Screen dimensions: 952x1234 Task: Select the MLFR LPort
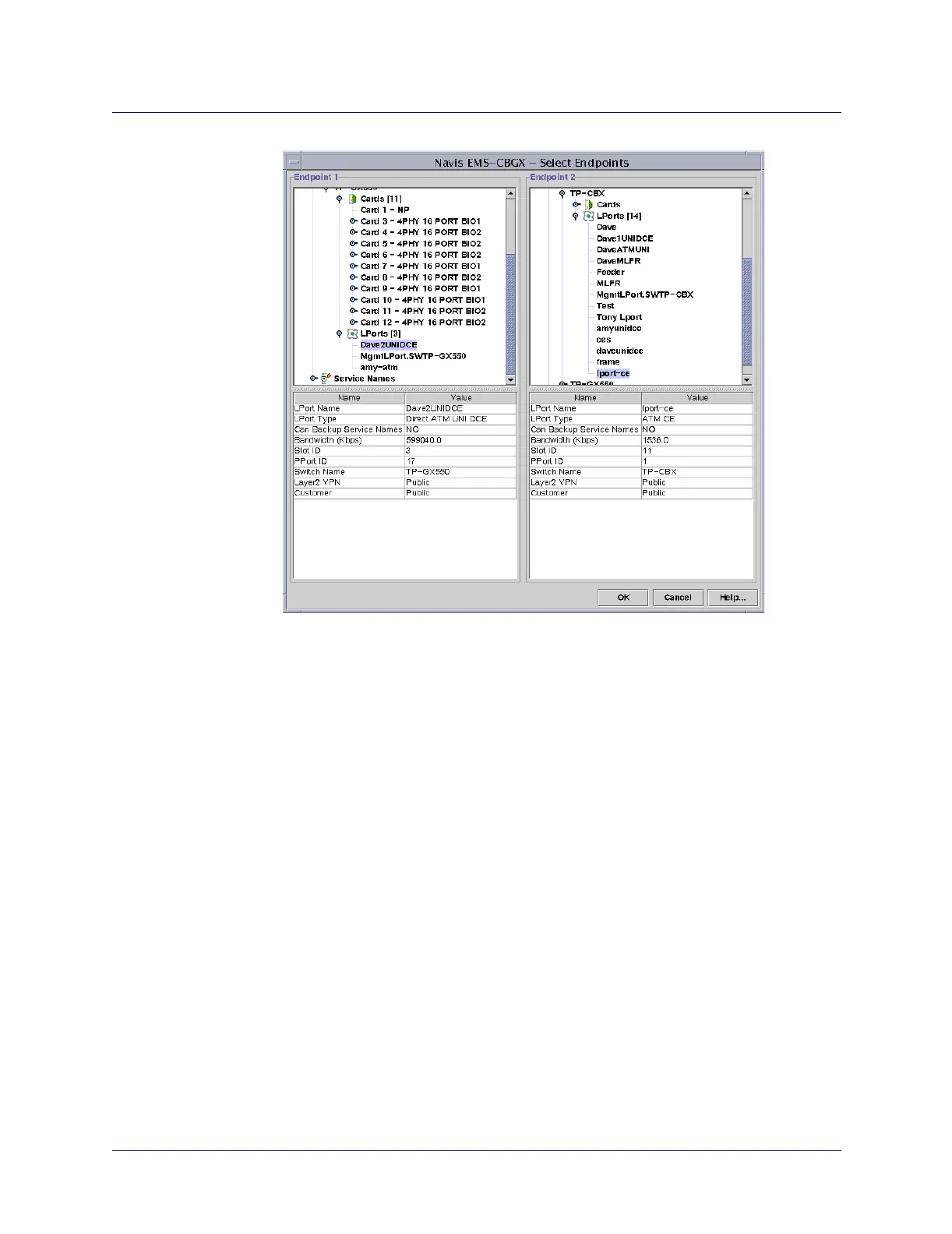[x=608, y=284]
